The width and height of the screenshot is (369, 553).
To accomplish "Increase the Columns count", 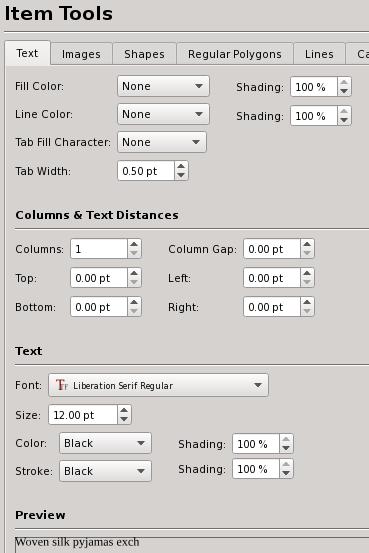I will tap(134, 245).
